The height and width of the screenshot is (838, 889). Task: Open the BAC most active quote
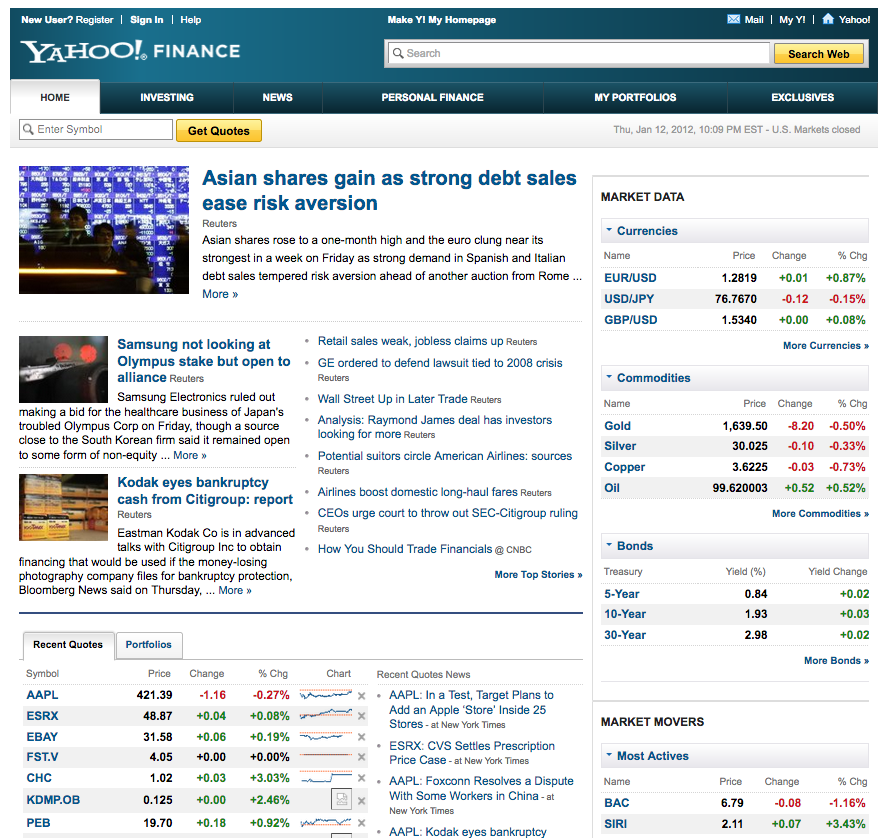point(617,803)
